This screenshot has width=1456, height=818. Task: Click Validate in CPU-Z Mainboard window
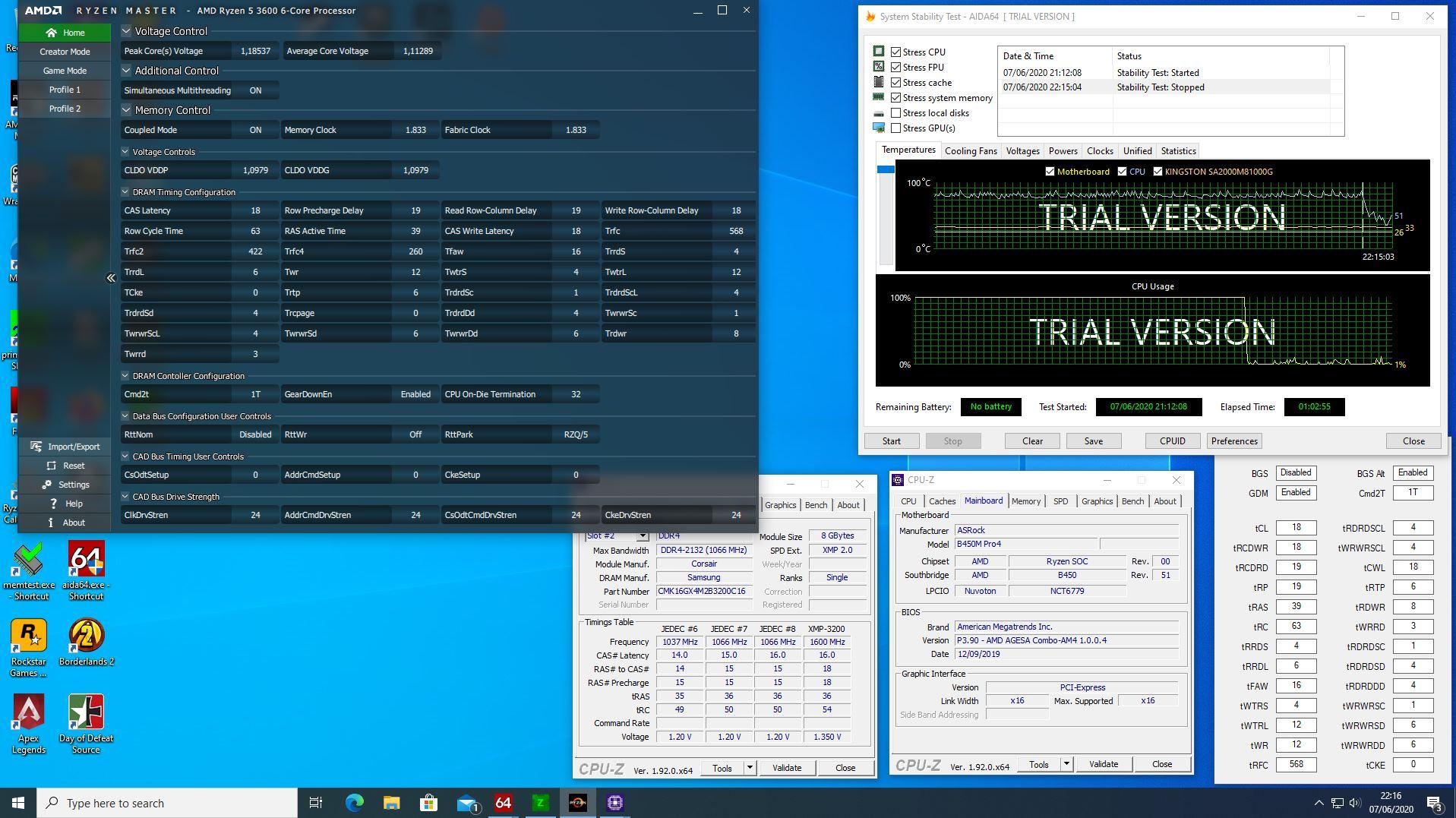click(x=1103, y=764)
